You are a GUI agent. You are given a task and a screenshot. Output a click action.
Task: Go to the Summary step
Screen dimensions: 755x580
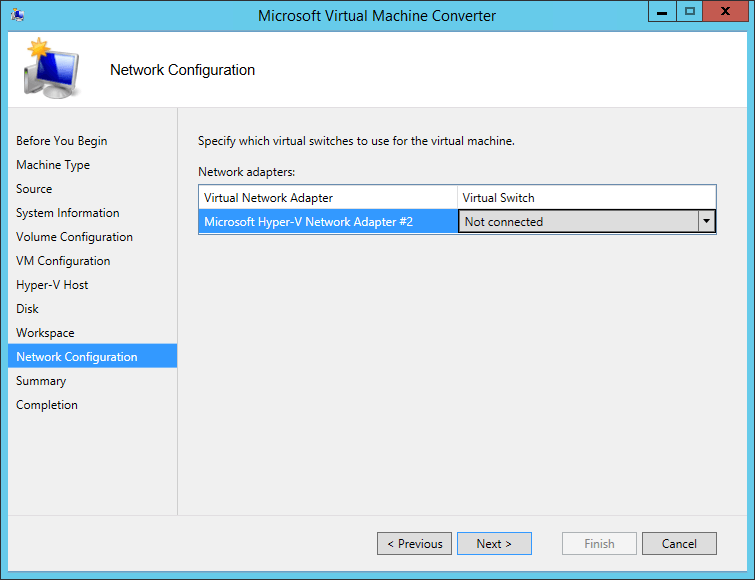(41, 381)
